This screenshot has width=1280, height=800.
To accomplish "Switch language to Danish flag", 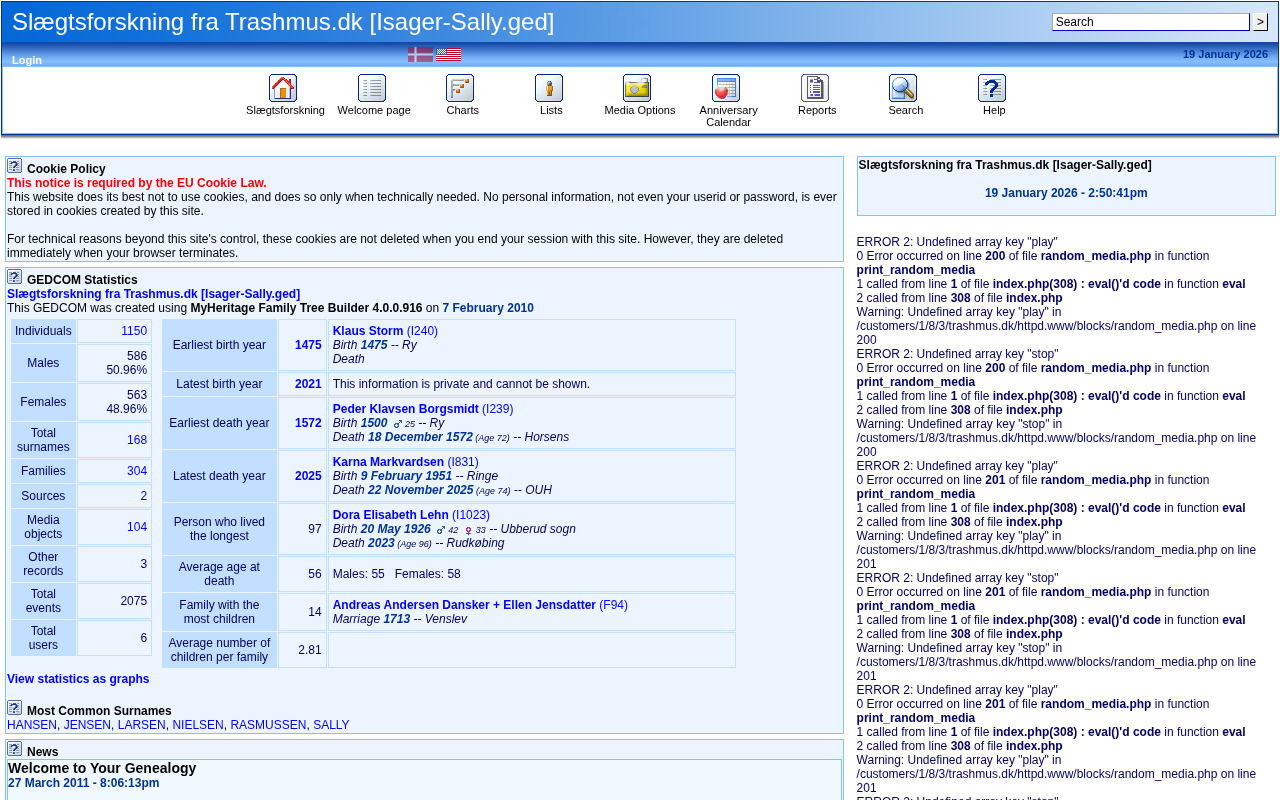I will point(420,55).
